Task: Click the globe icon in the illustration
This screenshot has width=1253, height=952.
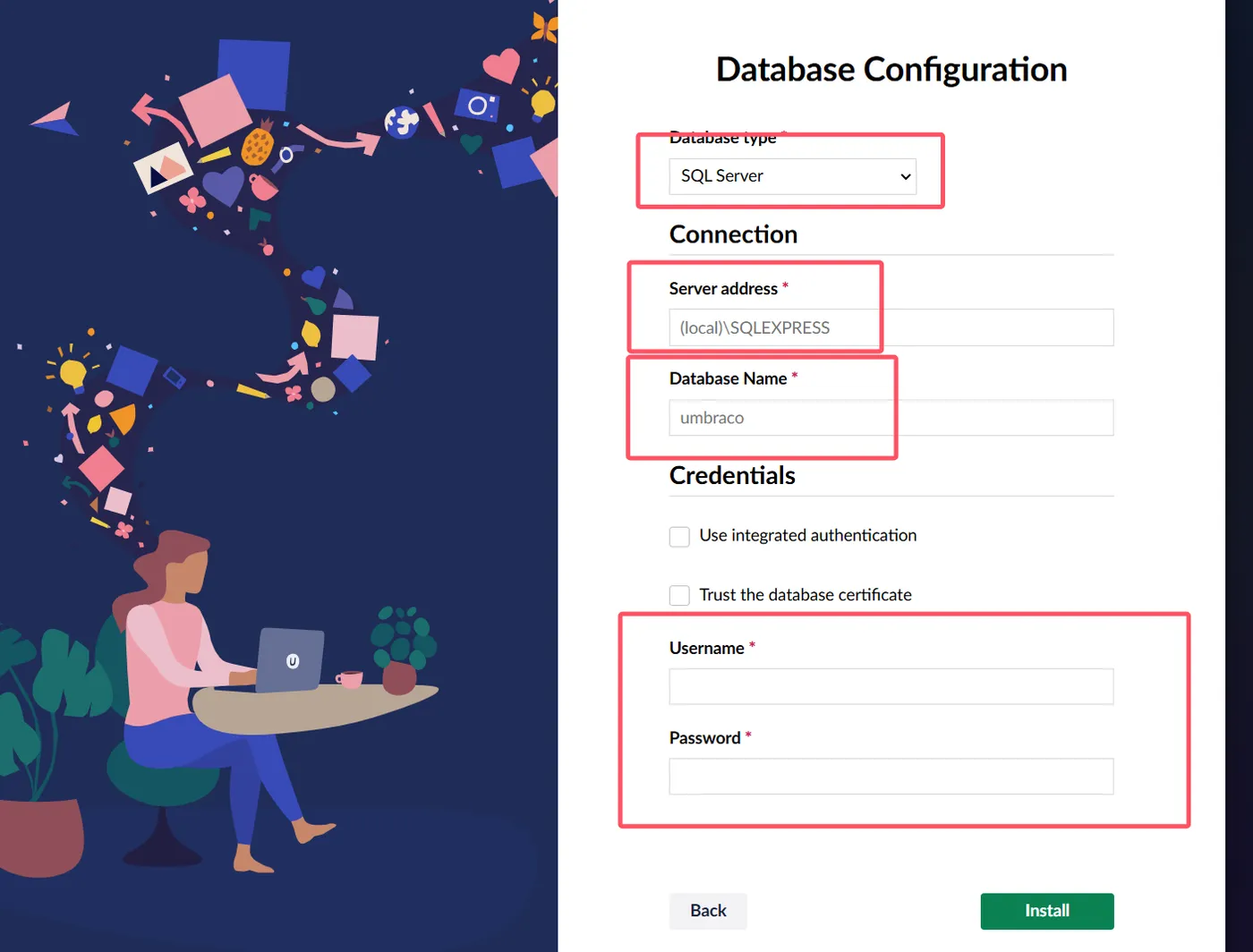Action: [x=402, y=121]
